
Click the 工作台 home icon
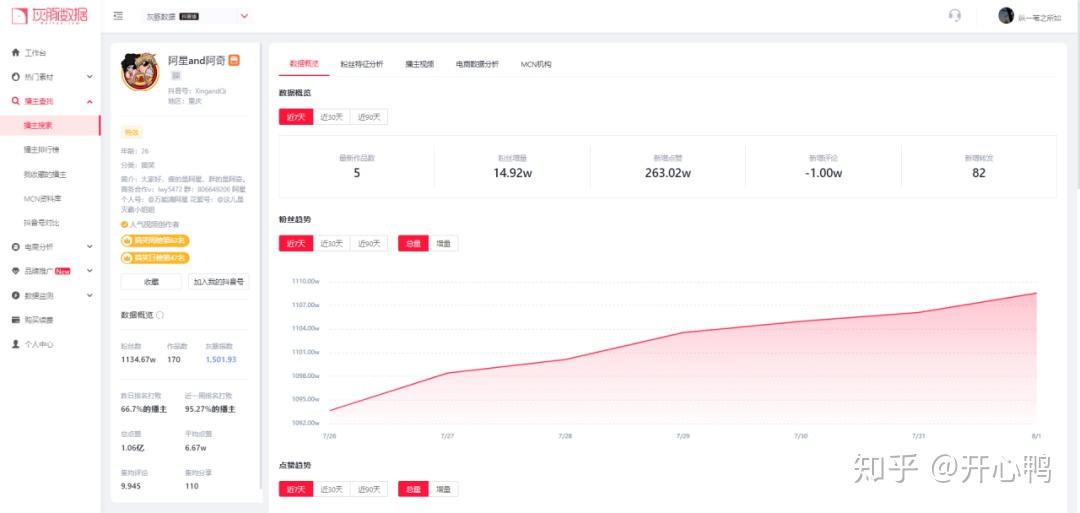(16, 52)
